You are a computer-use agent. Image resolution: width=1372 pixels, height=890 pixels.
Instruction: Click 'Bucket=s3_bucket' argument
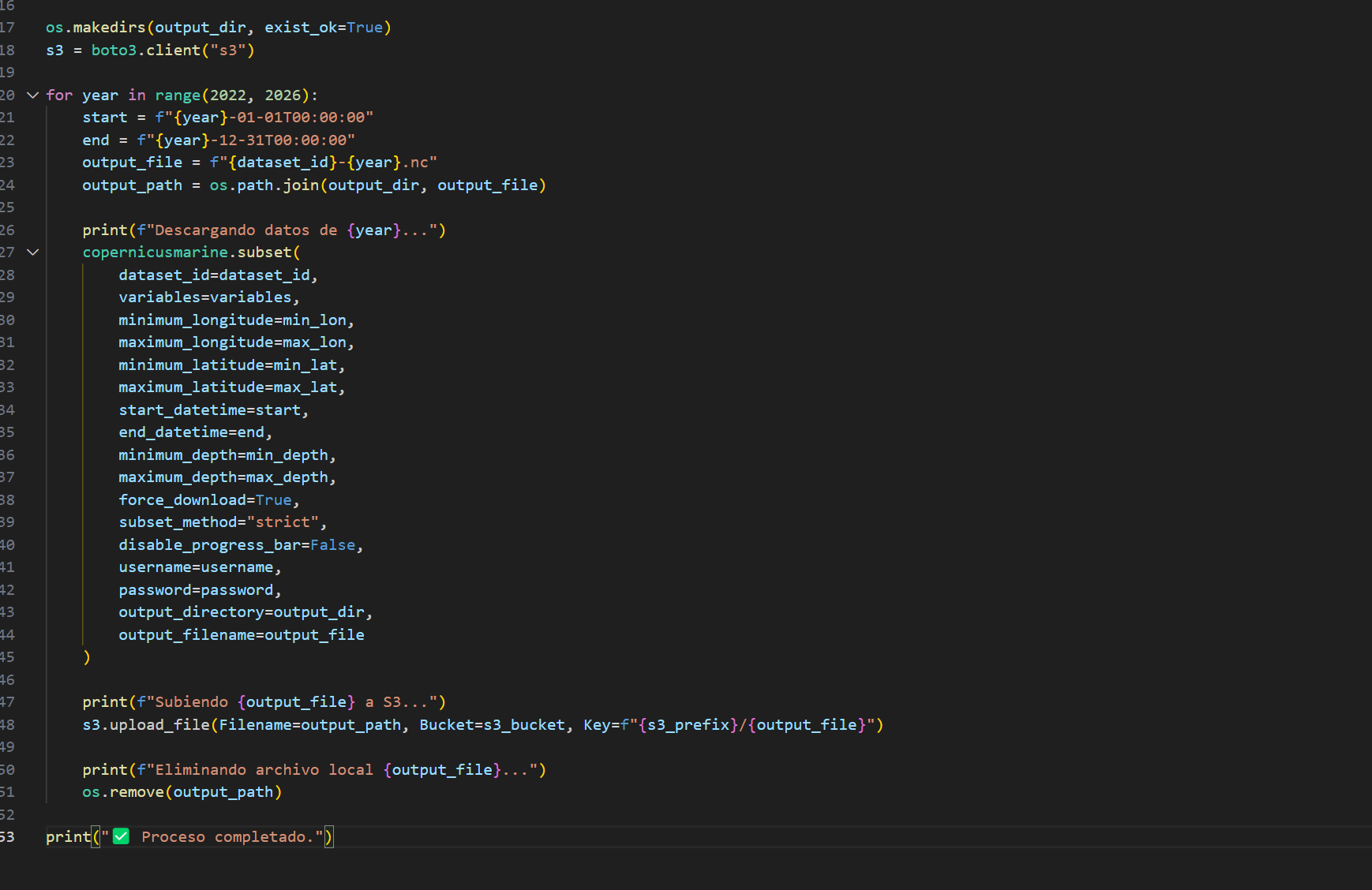(493, 724)
